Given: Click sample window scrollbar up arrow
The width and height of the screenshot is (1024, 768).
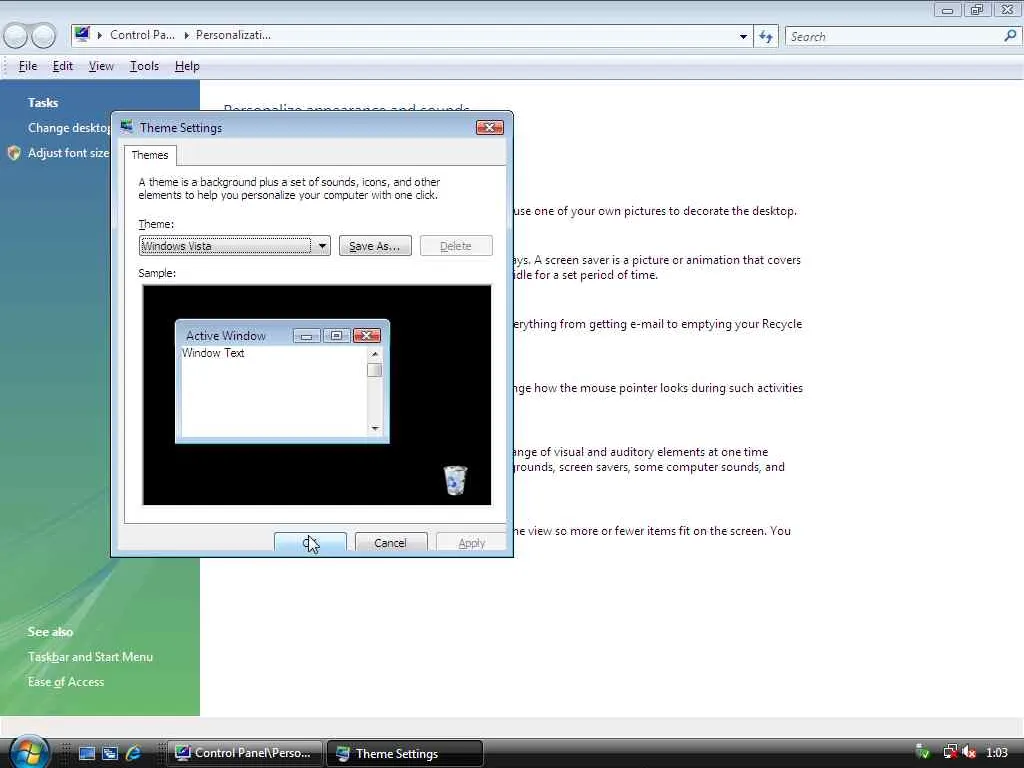Looking at the screenshot, I should (375, 354).
